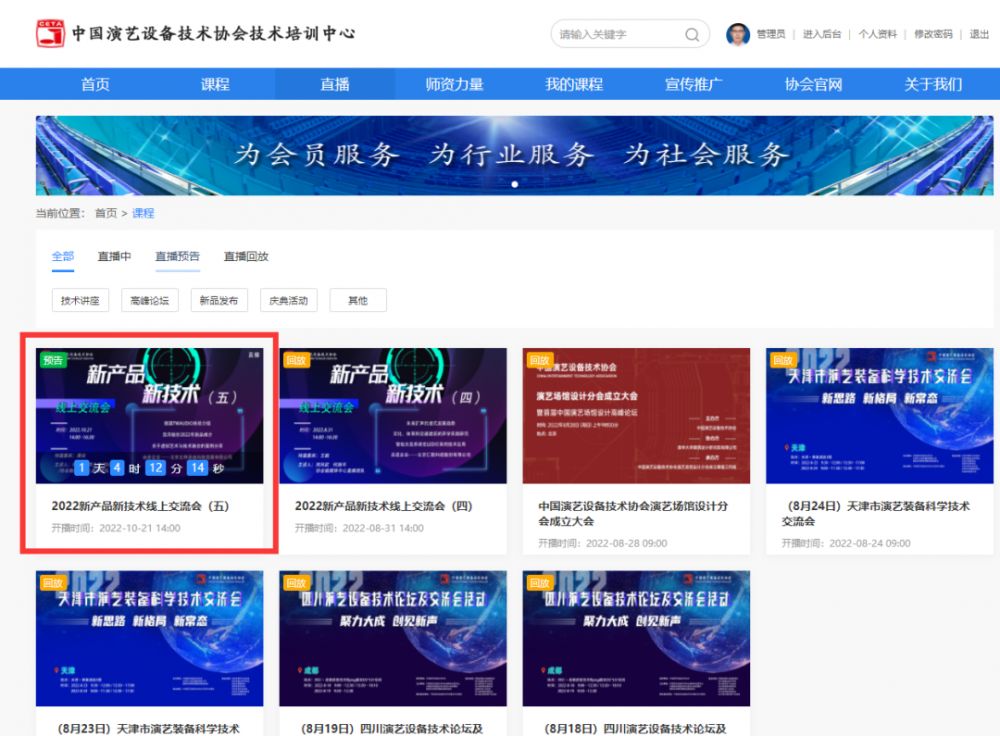Click the title 2022新产品新技术线上交流会（五）
The image size is (1000, 736).
pos(140,506)
